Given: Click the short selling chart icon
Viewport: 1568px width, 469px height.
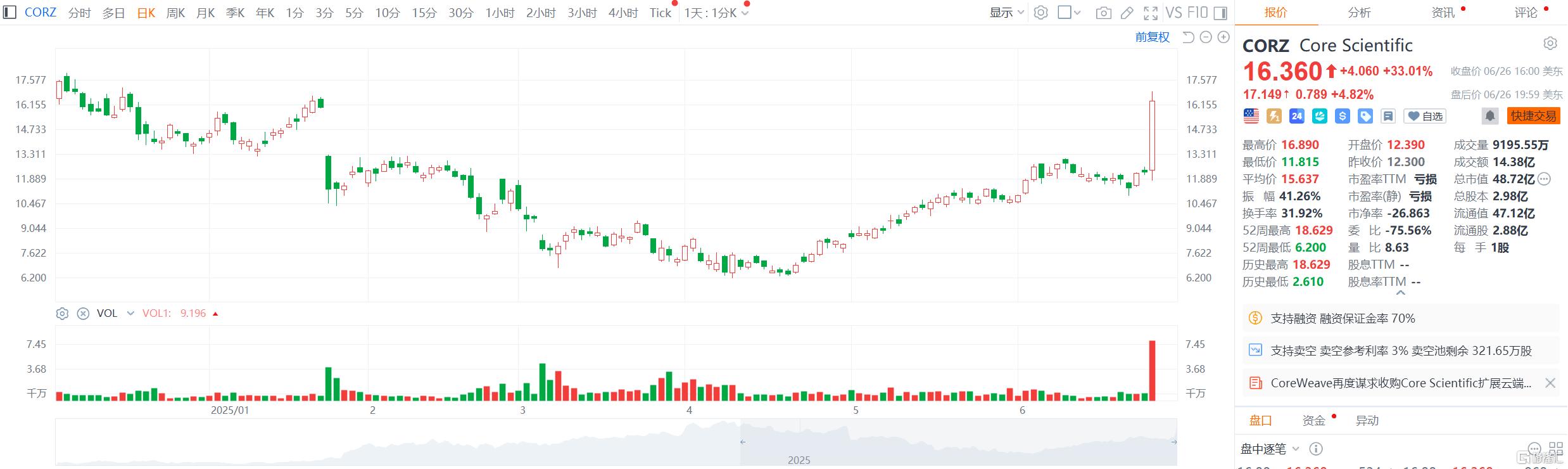Looking at the screenshot, I should point(1255,350).
